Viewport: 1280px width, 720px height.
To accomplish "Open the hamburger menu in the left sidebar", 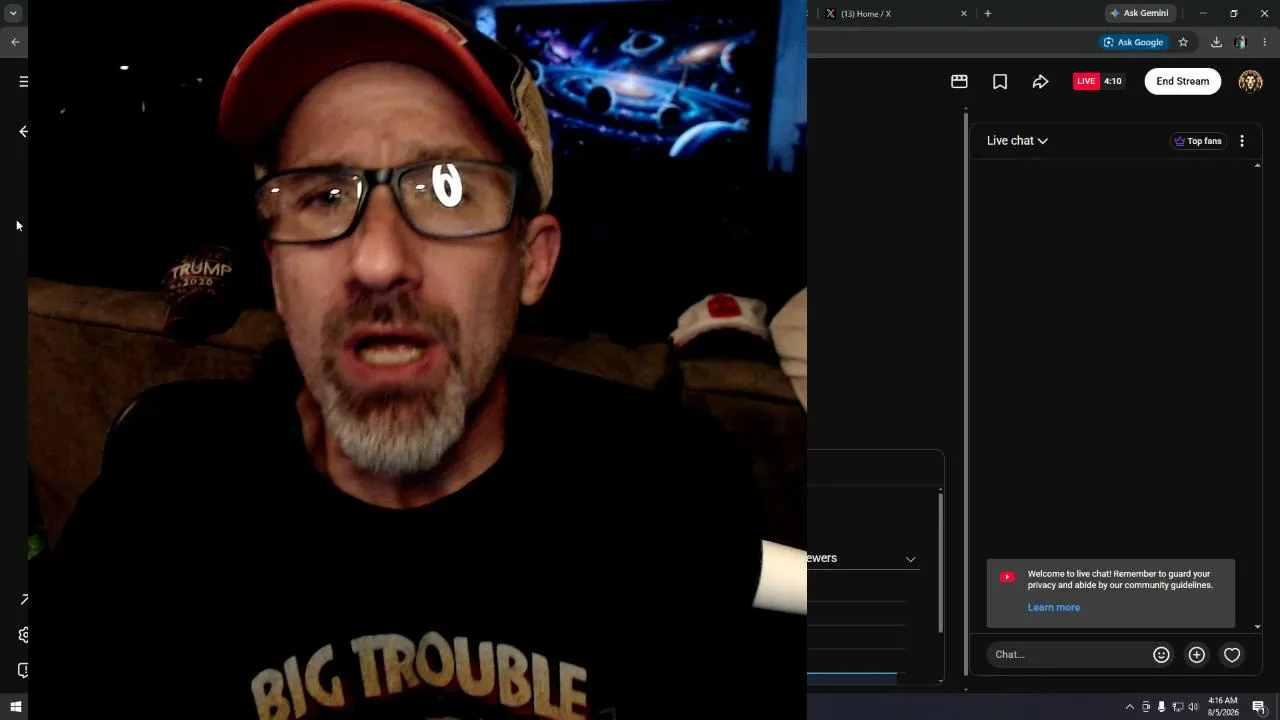I will [23, 82].
